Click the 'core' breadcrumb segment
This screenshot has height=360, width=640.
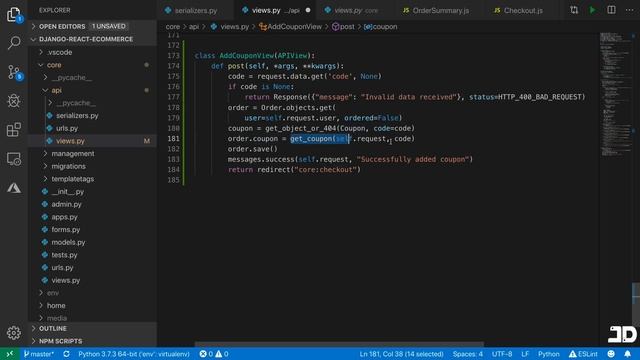[x=173, y=27]
